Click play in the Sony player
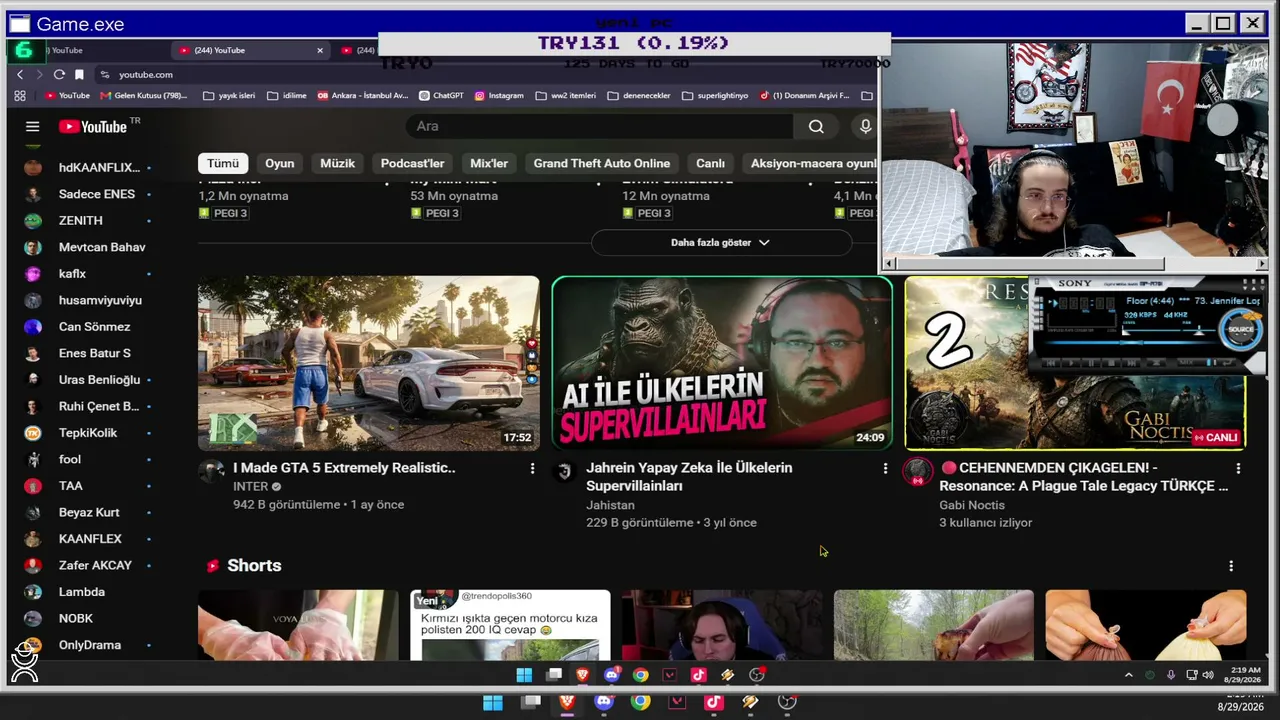 coord(1071,362)
